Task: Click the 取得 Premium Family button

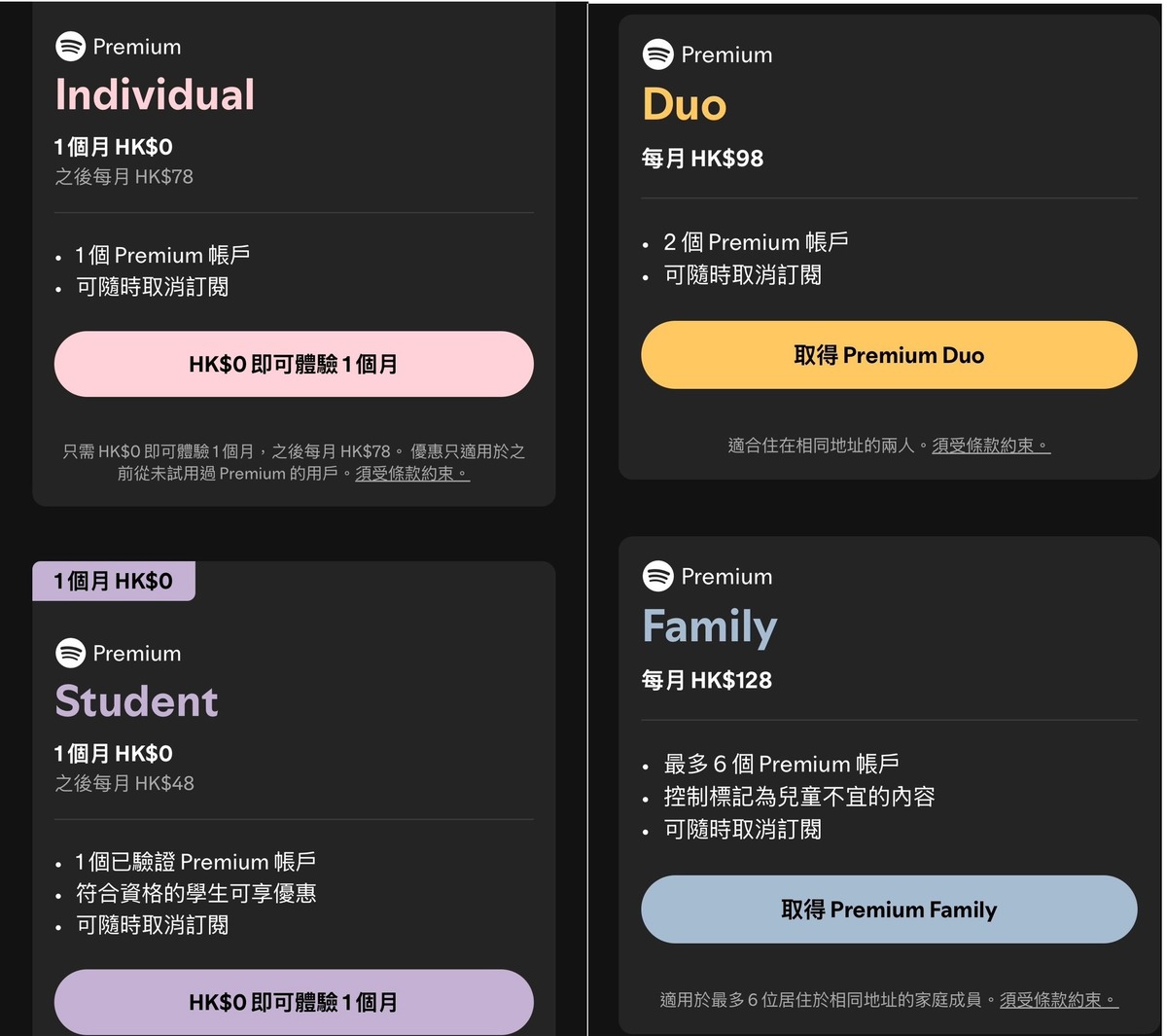Action: [889, 909]
